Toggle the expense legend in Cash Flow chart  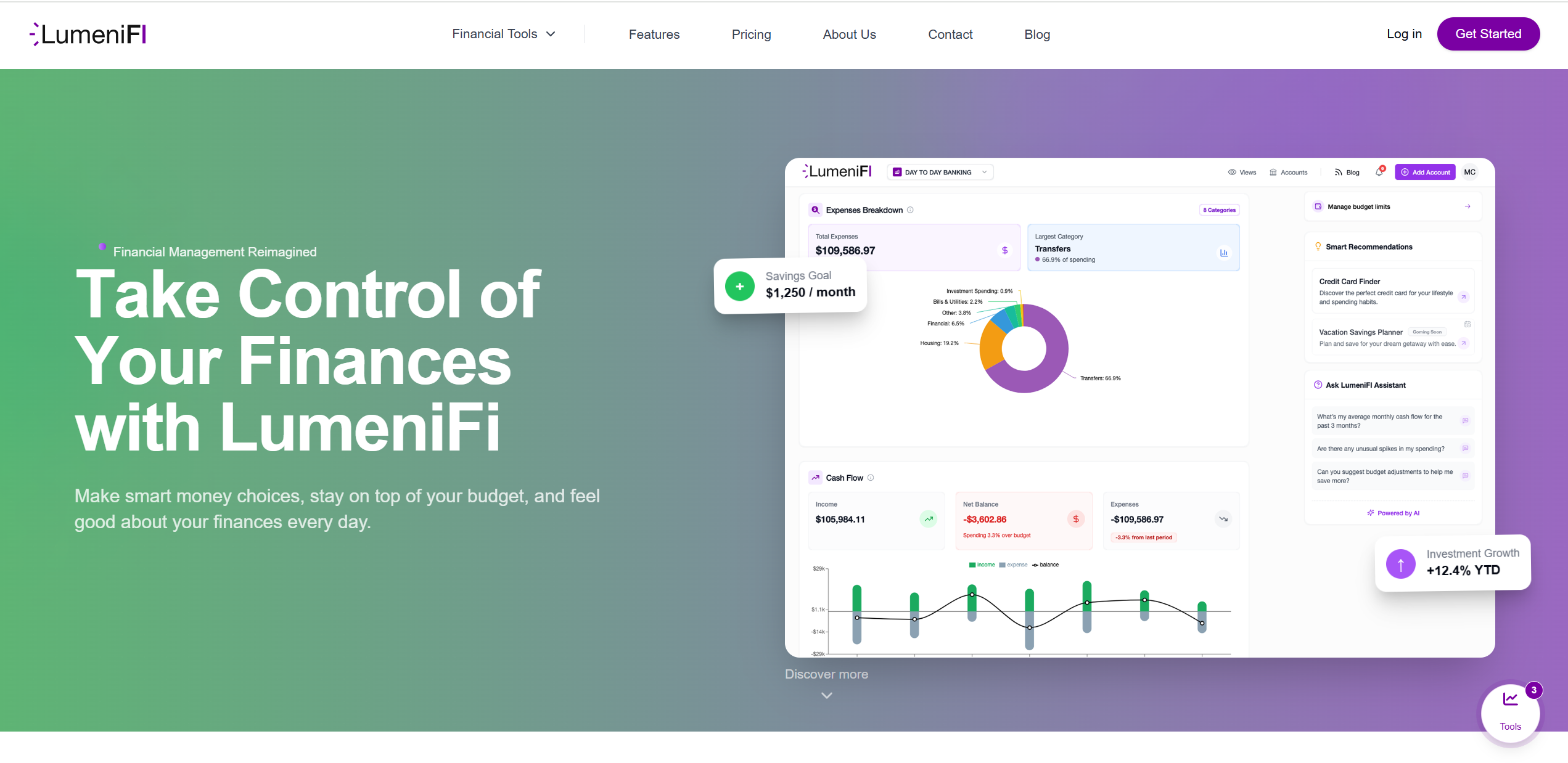coord(1013,565)
